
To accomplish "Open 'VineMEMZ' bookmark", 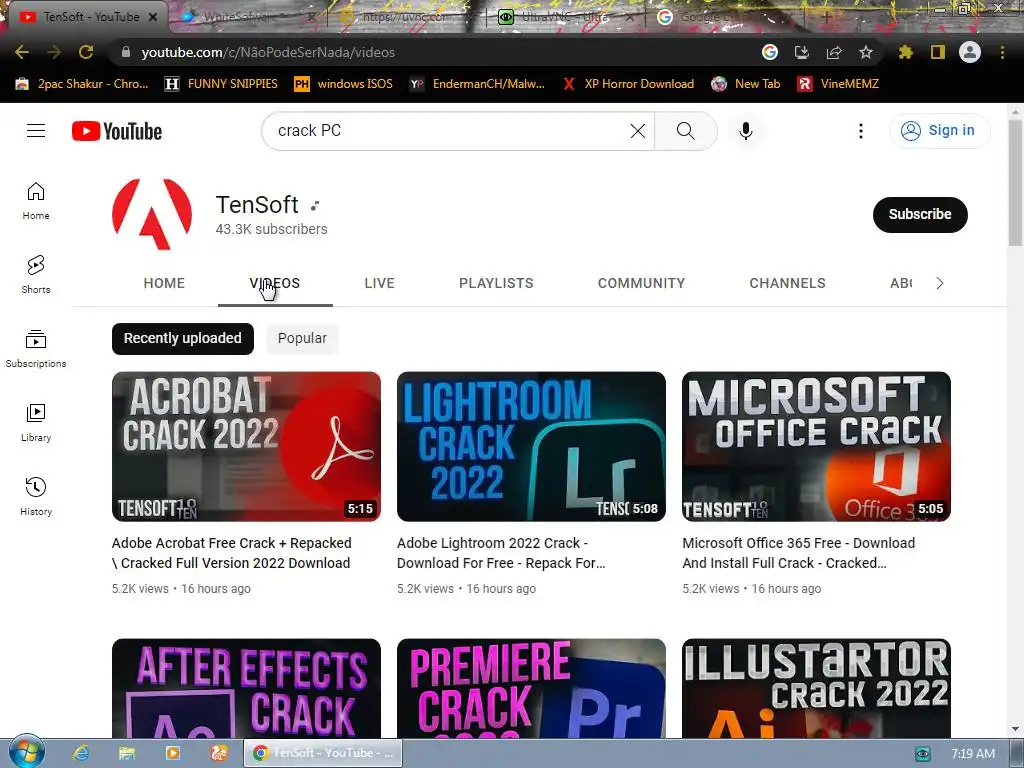I will pos(838,84).
